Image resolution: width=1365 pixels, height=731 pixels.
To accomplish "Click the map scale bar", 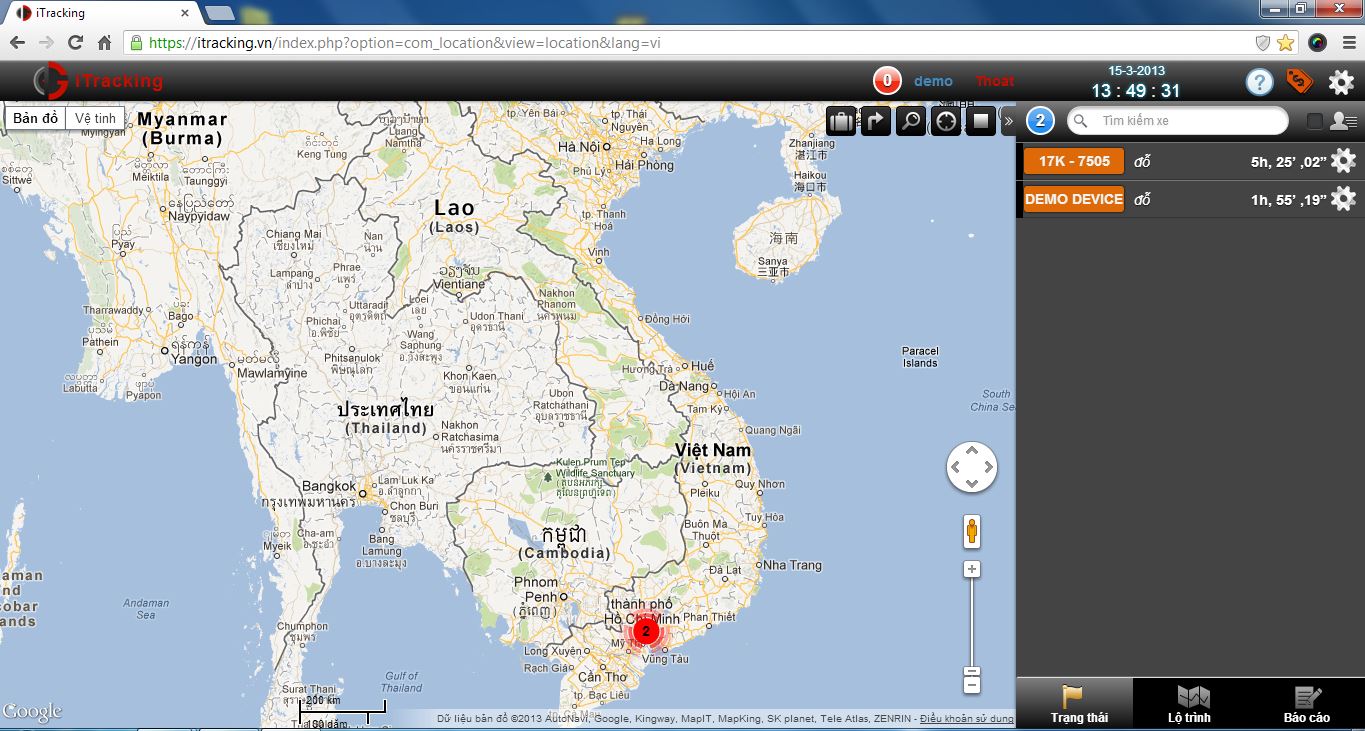I will point(342,711).
